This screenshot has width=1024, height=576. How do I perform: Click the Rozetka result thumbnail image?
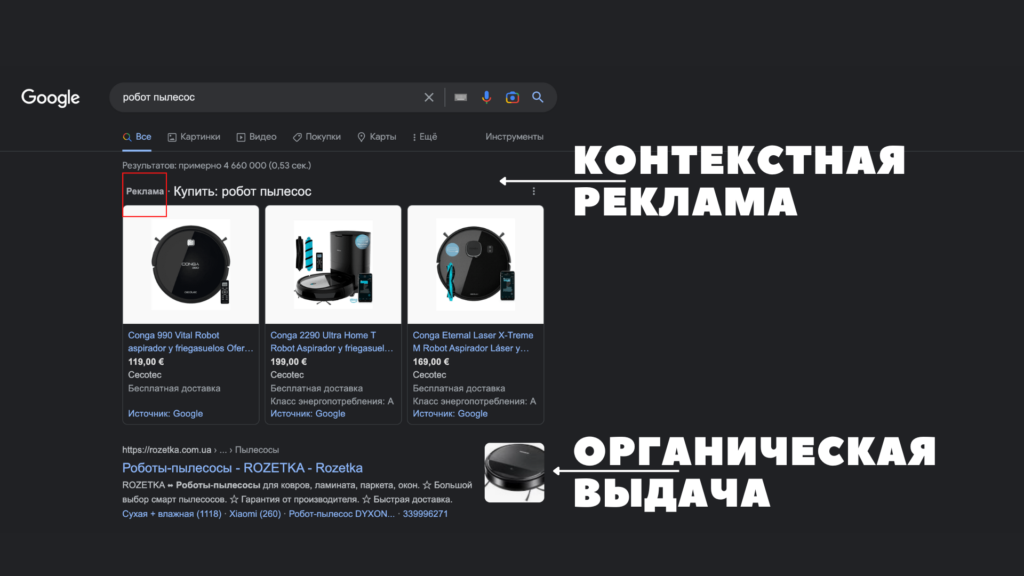515,473
